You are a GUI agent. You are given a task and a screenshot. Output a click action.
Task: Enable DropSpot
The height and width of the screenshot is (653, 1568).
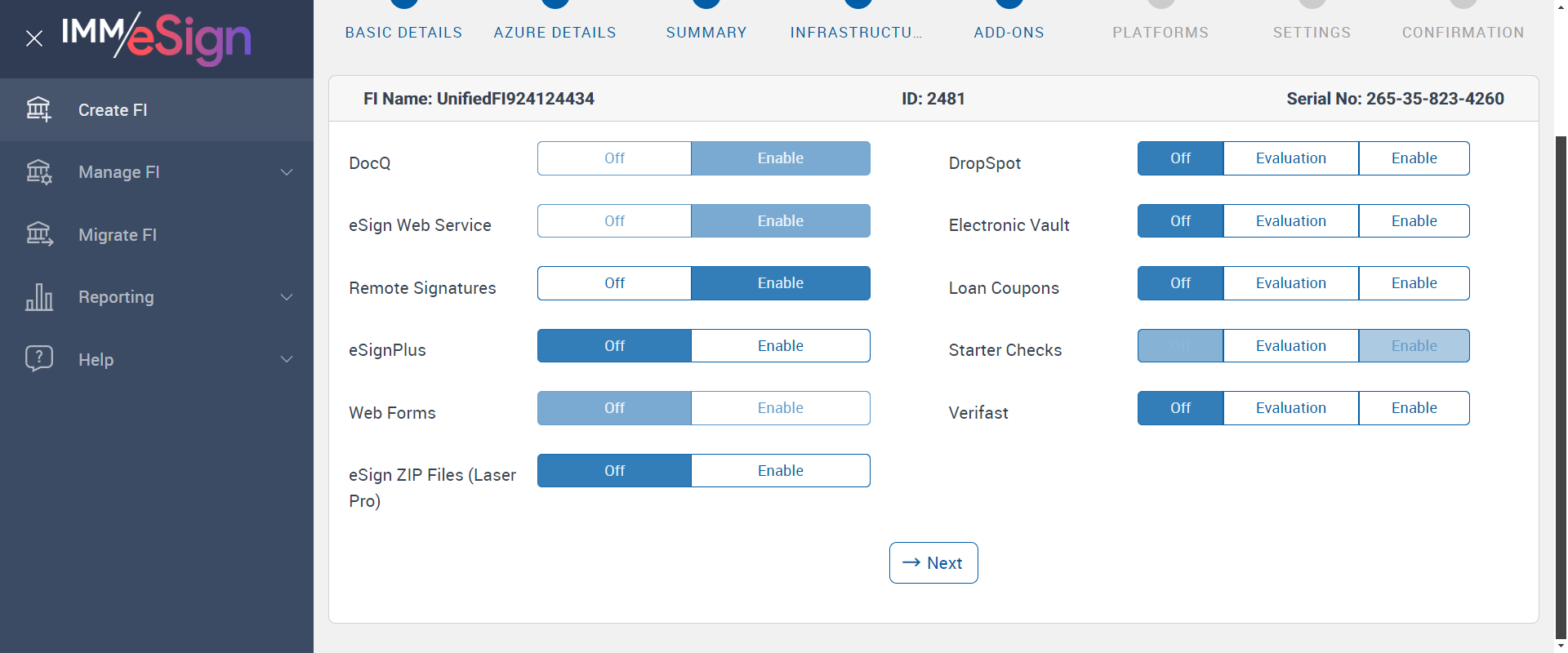1414,158
